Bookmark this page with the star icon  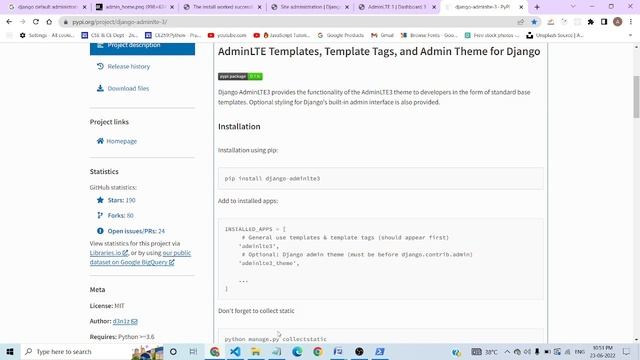534,22
